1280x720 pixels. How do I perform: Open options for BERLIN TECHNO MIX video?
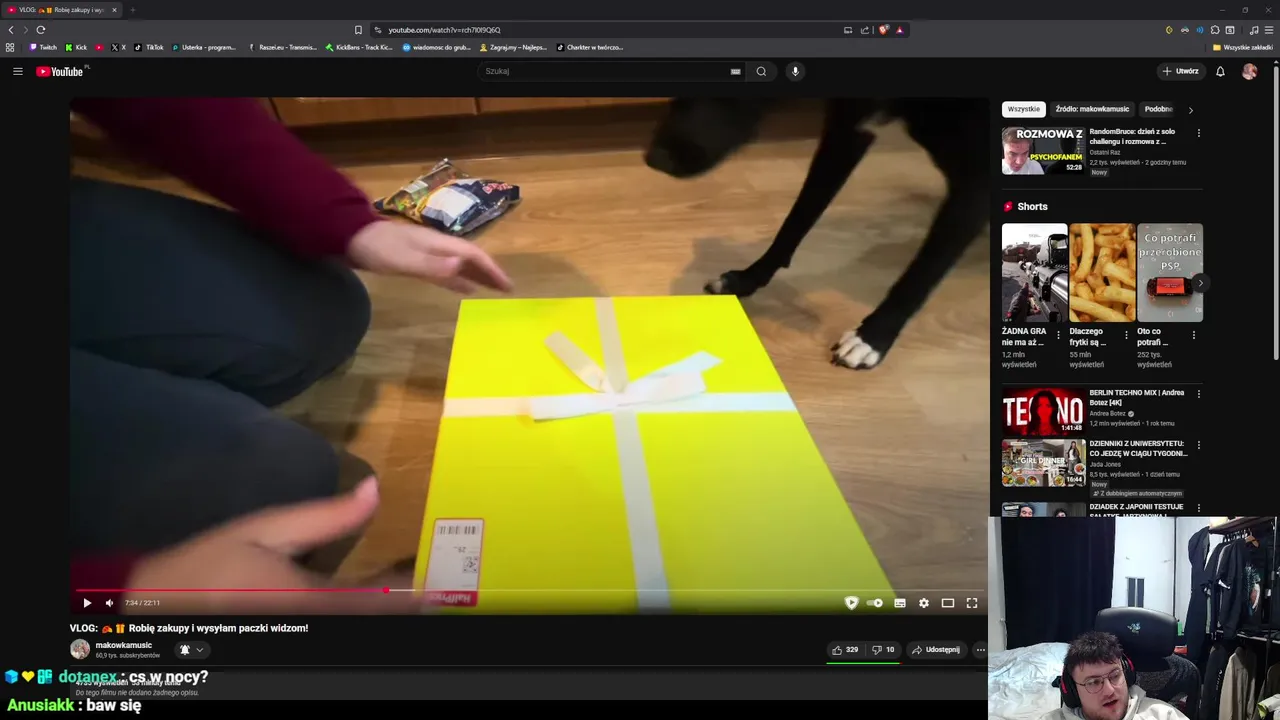[x=1199, y=394]
